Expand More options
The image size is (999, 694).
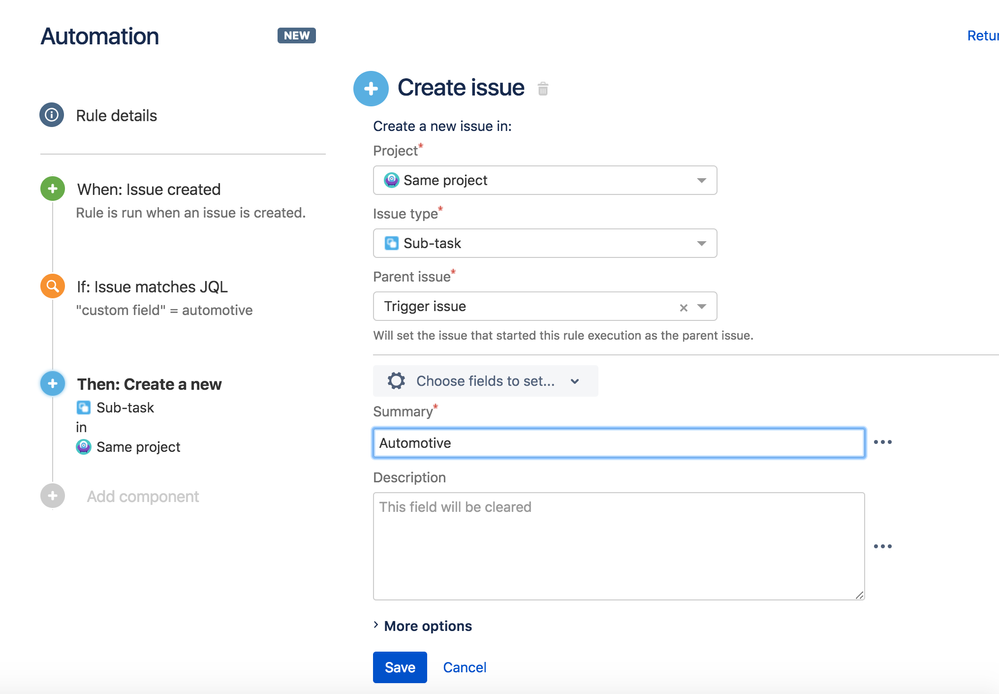pyautogui.click(x=422, y=626)
